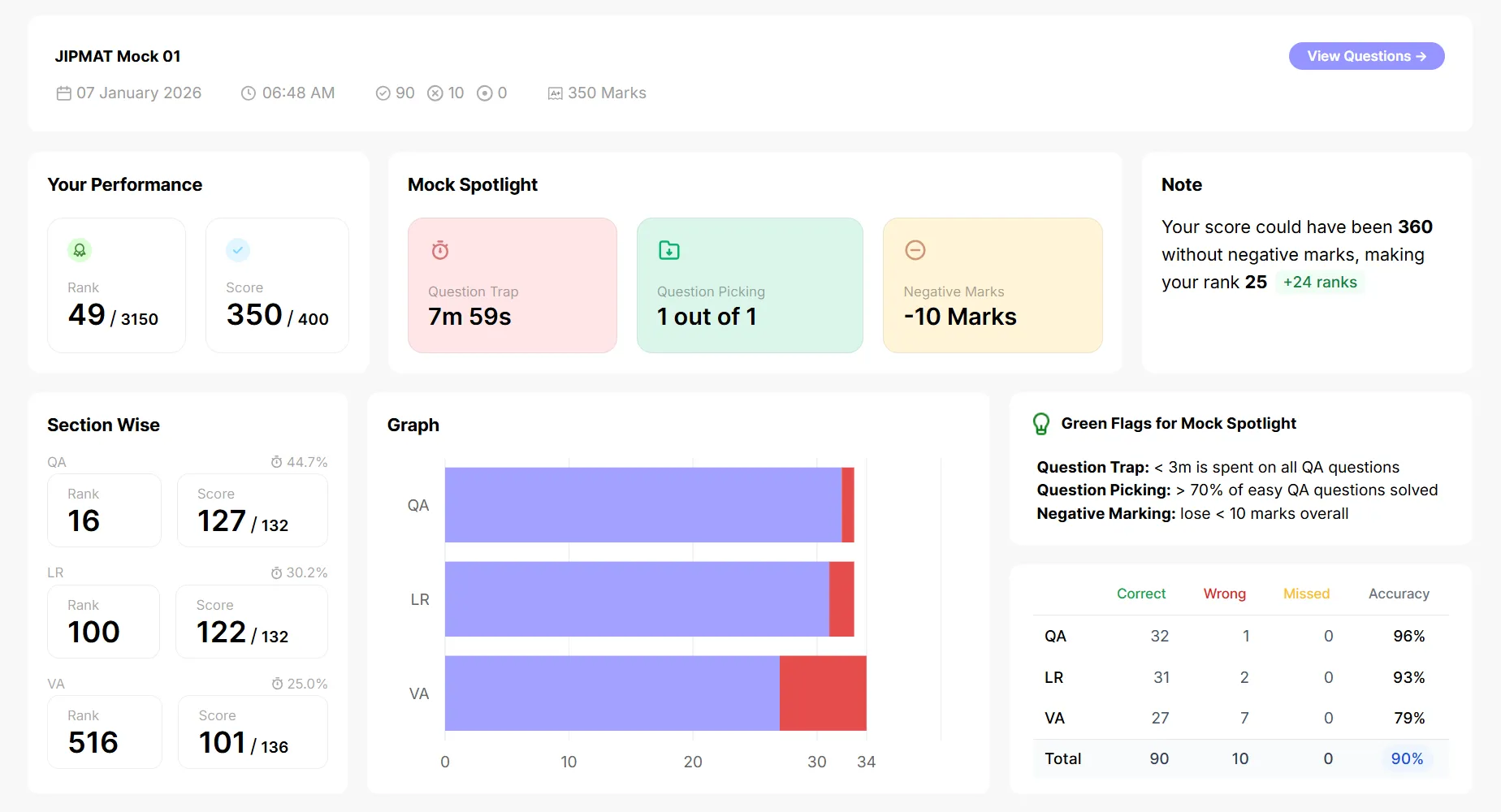Click the timer icon beside 44.7%
The width and height of the screenshot is (1501, 812).
277,462
